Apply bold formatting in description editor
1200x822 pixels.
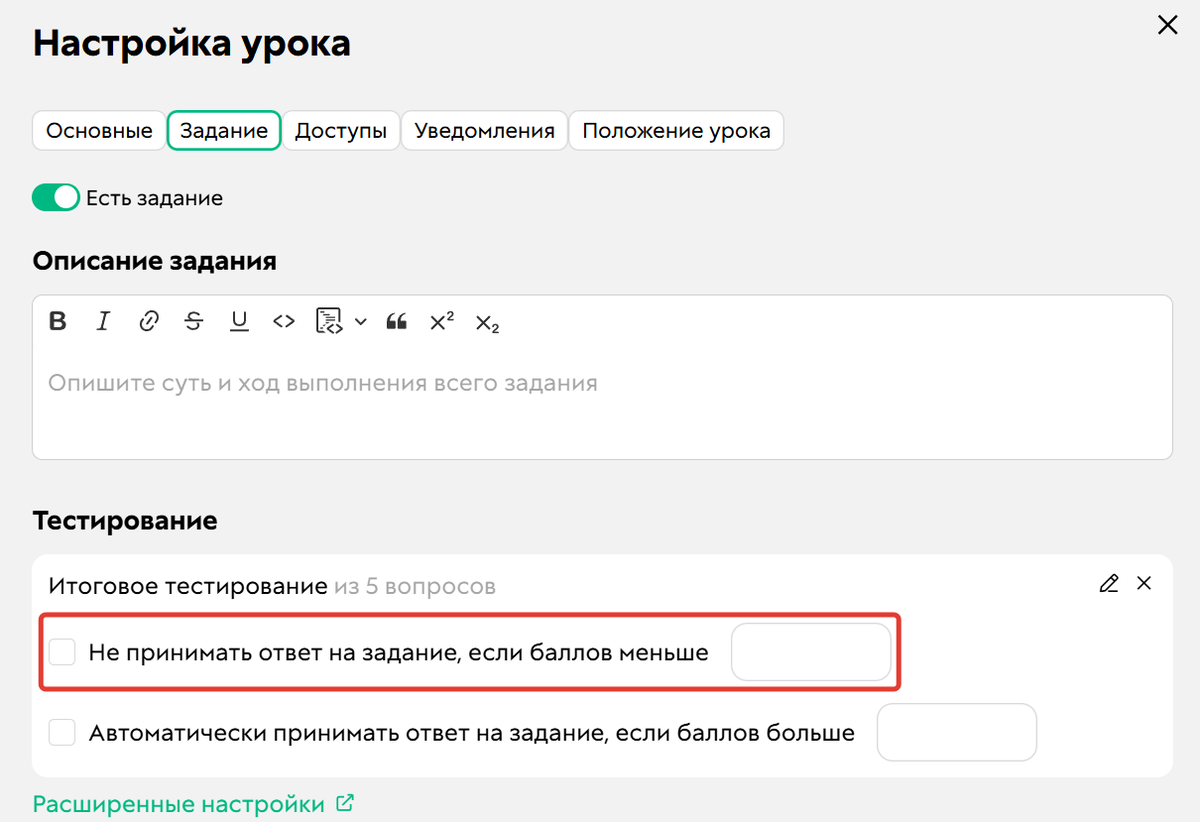[58, 321]
